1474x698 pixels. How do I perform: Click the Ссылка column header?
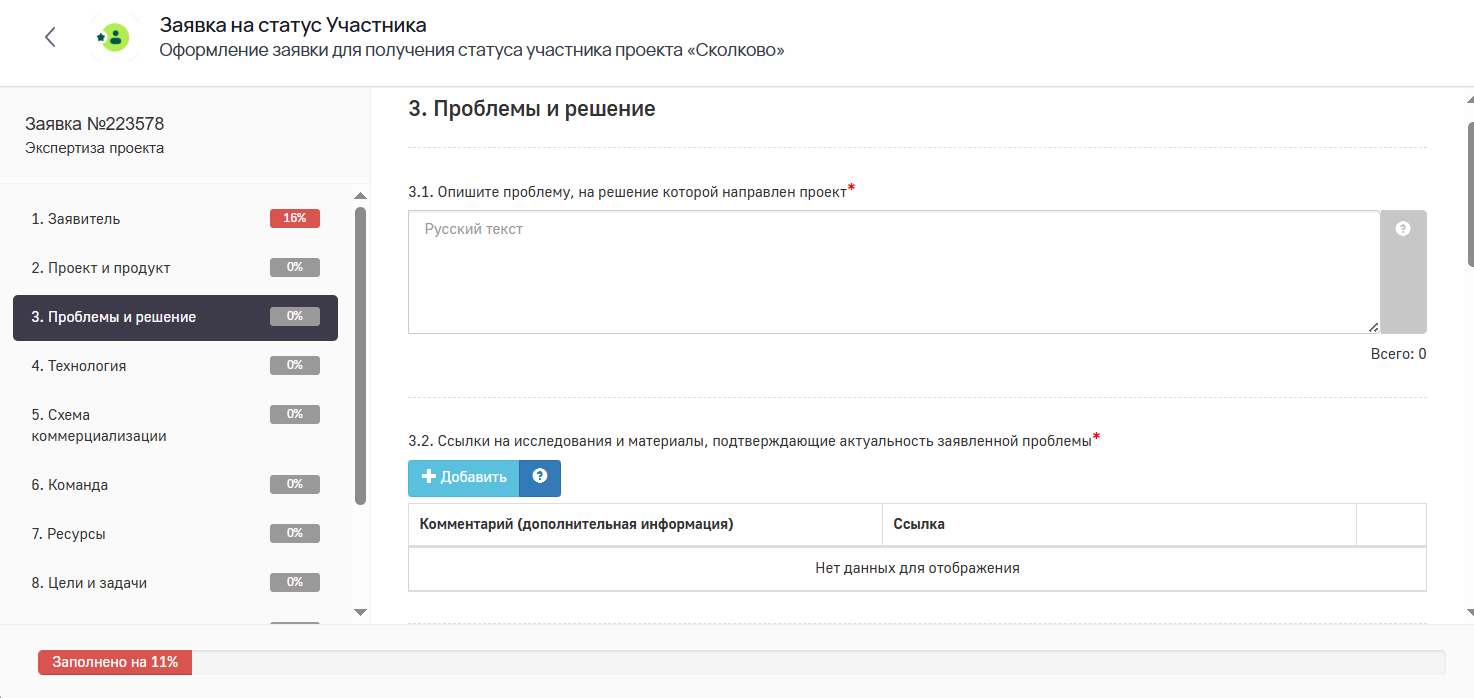(x=1119, y=524)
